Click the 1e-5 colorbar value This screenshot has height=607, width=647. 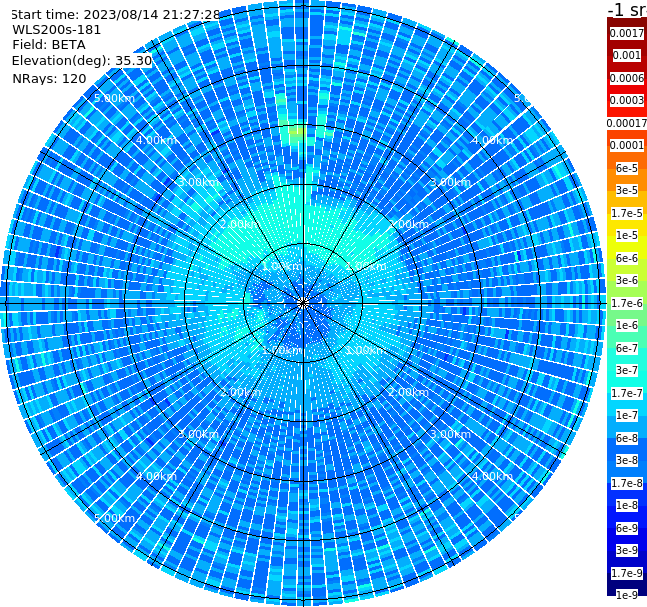tap(626, 235)
